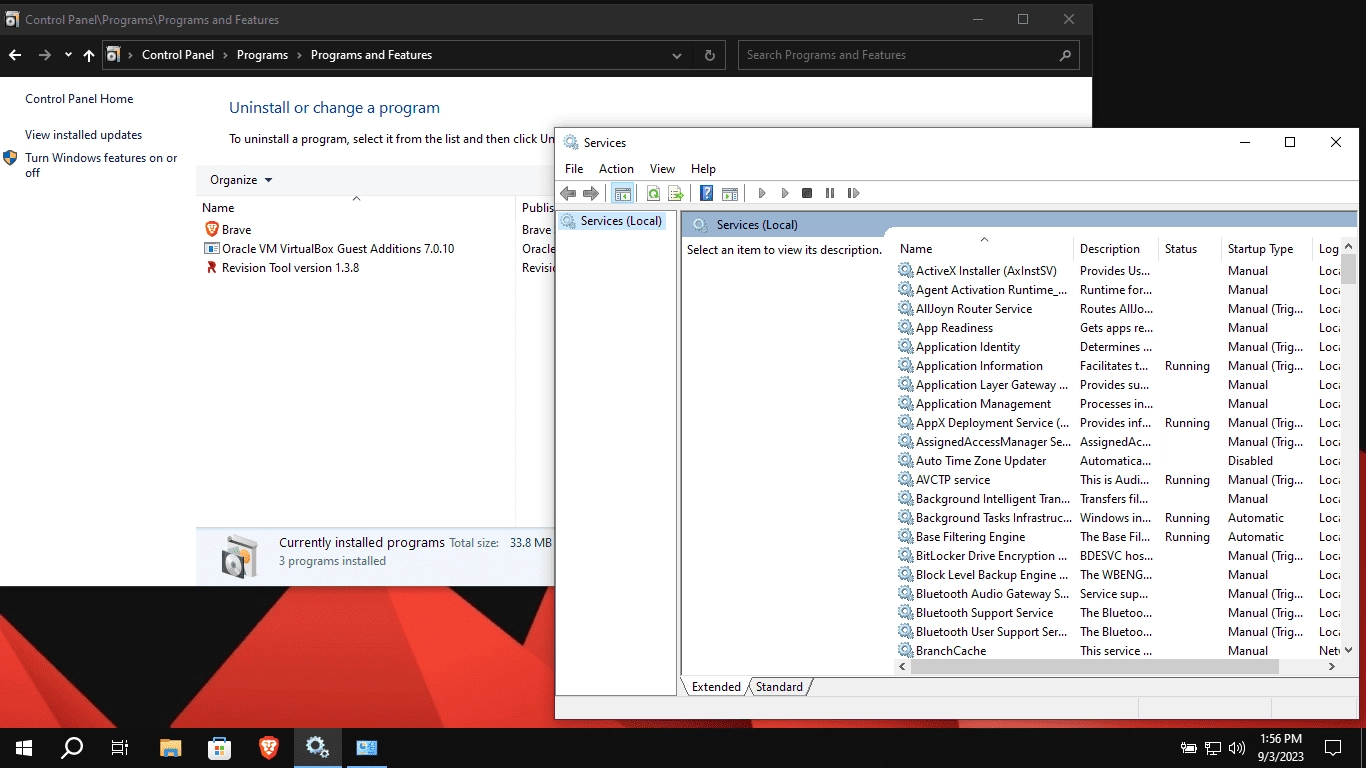Click the Search Programs and Features field
The width and height of the screenshot is (1366, 768).
(x=908, y=55)
